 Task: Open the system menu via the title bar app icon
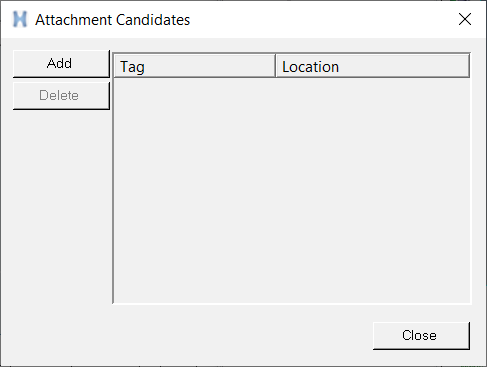(20, 19)
